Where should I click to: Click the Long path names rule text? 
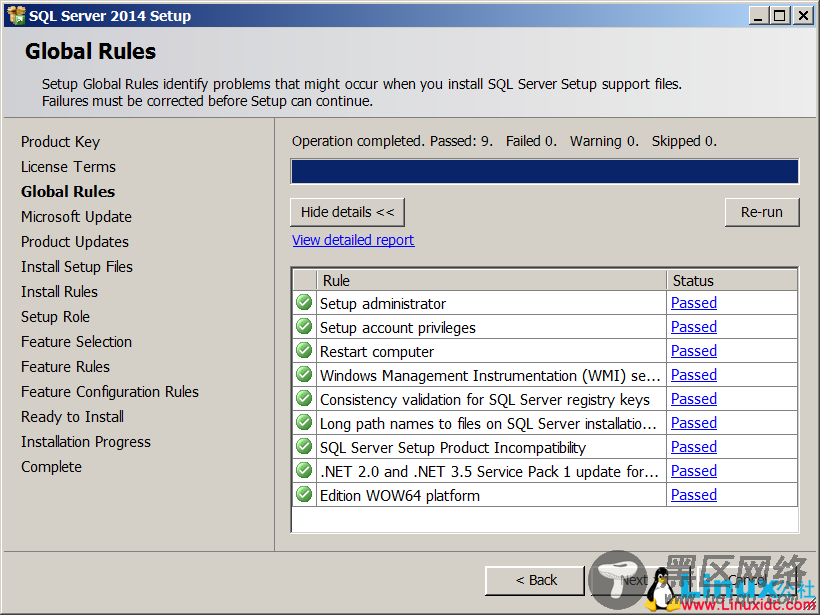[x=488, y=424]
